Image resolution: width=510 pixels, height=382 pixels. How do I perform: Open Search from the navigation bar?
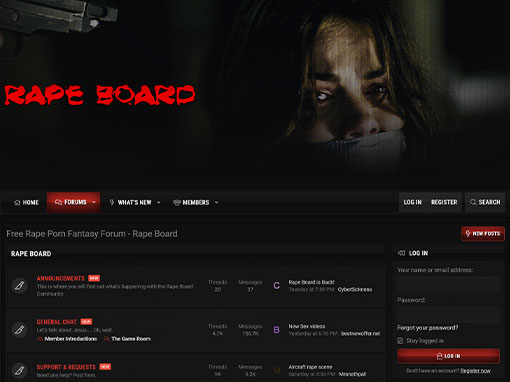485,202
